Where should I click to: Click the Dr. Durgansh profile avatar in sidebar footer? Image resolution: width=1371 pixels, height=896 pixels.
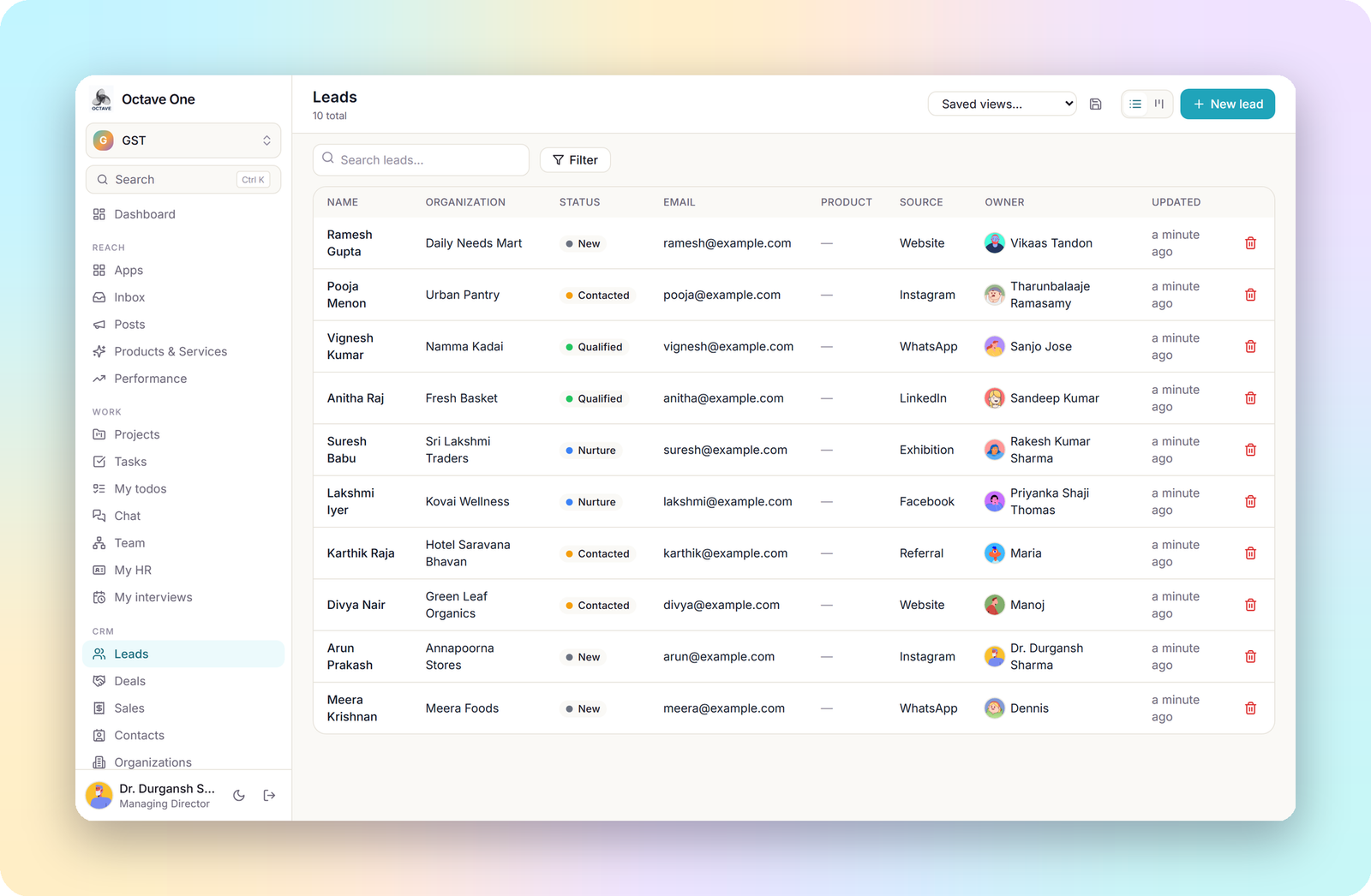click(99, 796)
